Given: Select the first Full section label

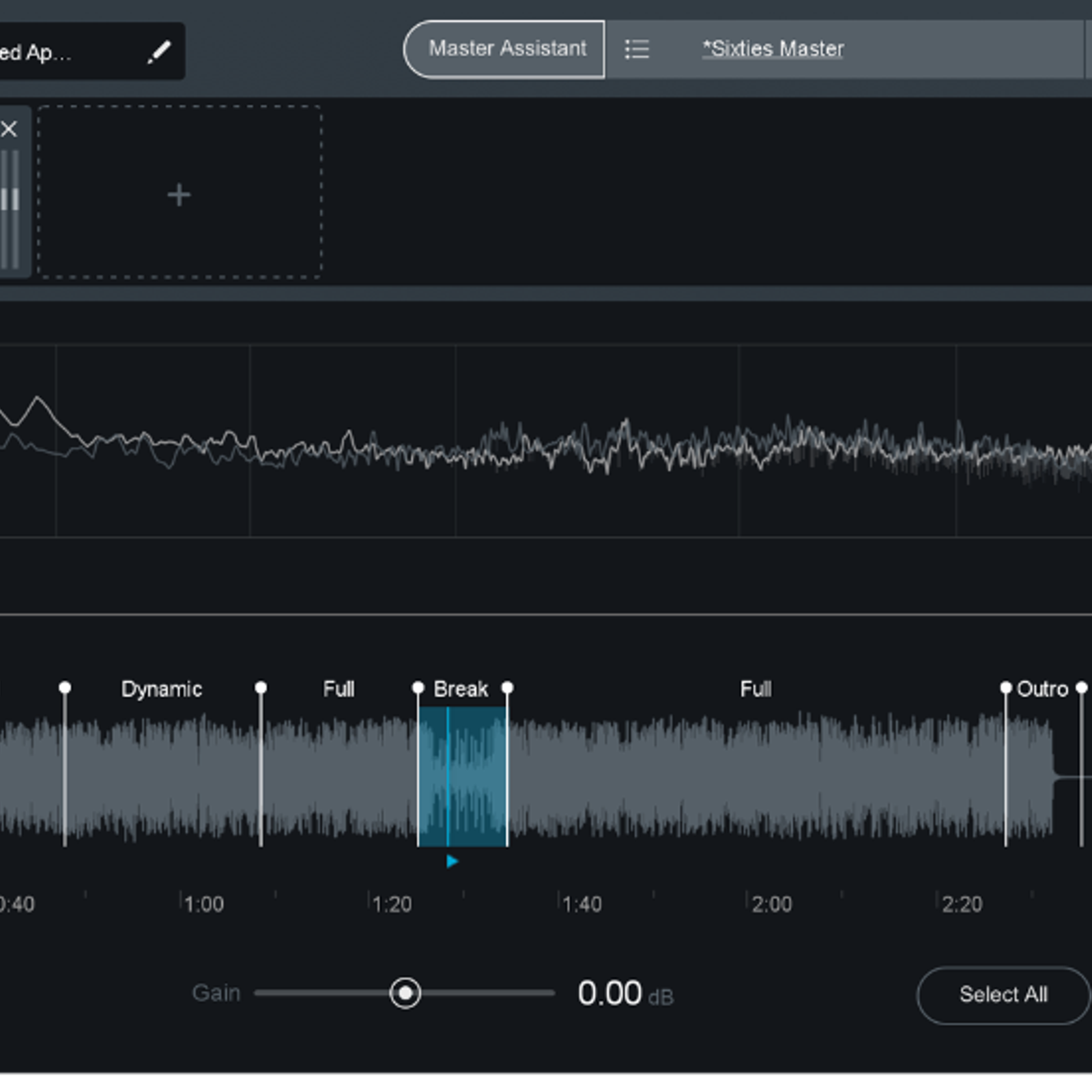Looking at the screenshot, I should point(339,689).
